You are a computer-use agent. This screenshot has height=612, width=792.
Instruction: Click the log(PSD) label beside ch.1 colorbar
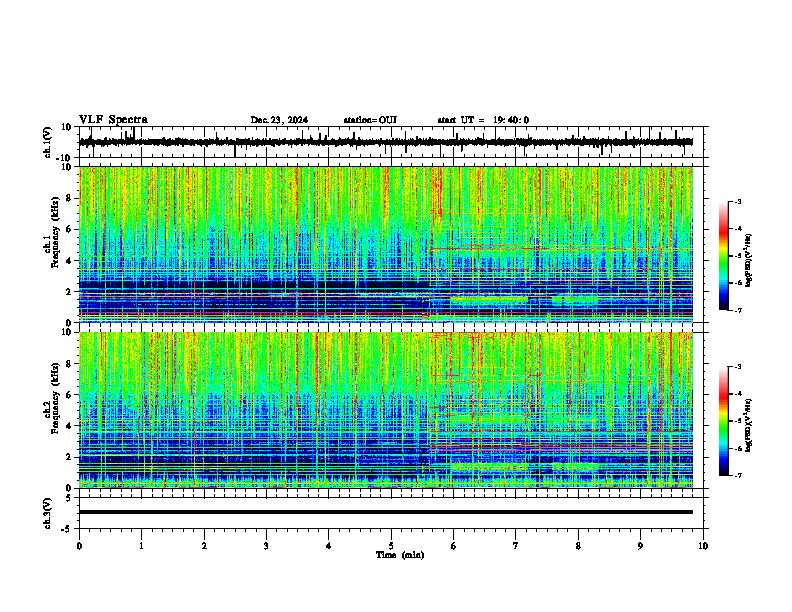[x=749, y=261]
